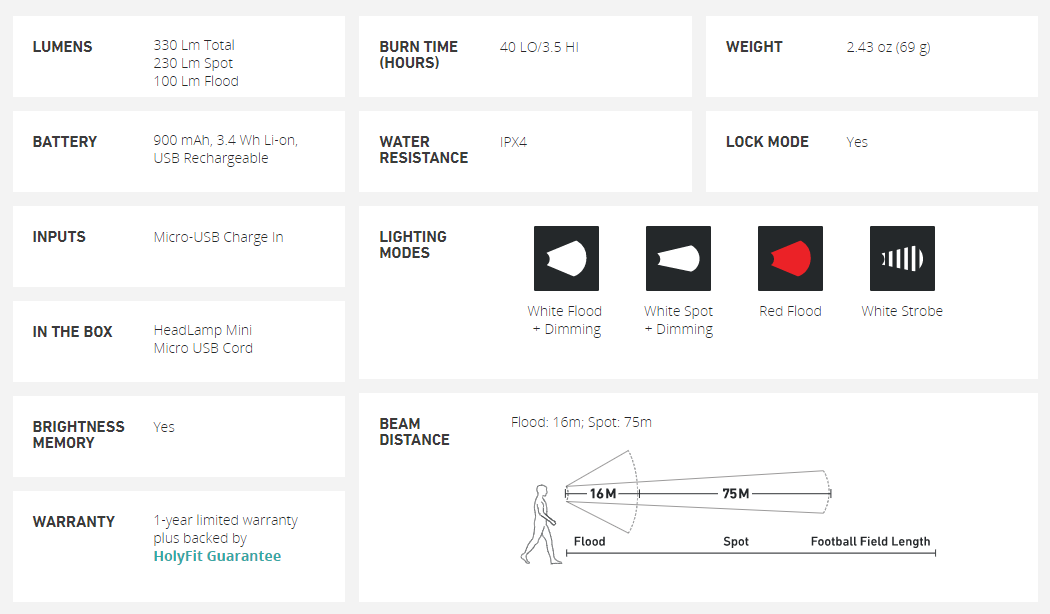Click the 75M spot distance marker
The width and height of the screenshot is (1050, 614).
735,493
